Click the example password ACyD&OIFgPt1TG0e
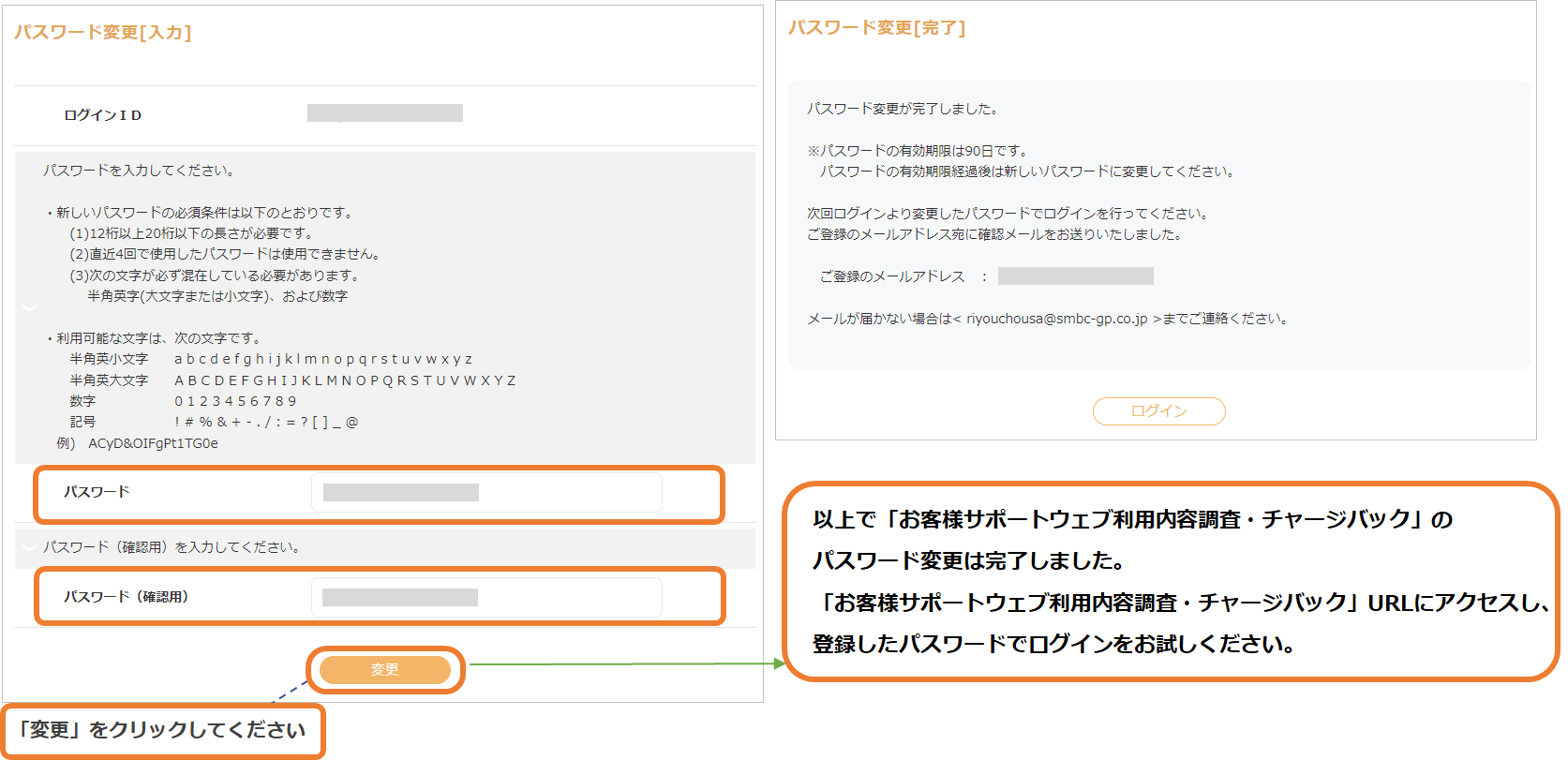The width and height of the screenshot is (1568, 760). 153,443
